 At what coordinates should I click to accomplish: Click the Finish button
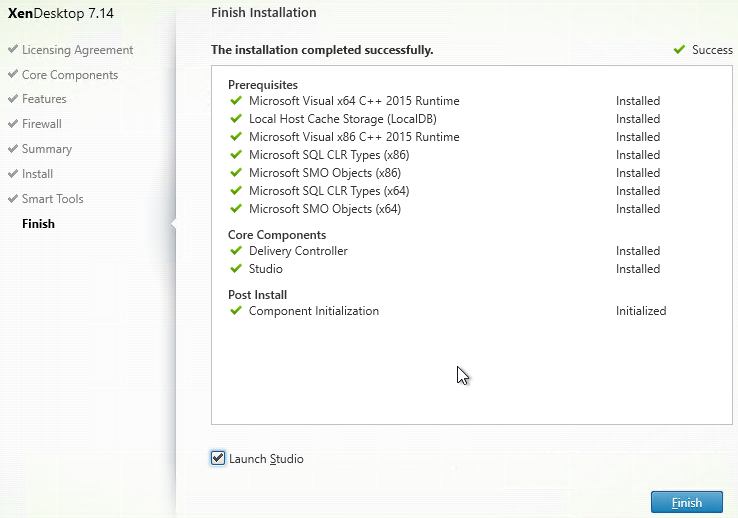point(687,502)
